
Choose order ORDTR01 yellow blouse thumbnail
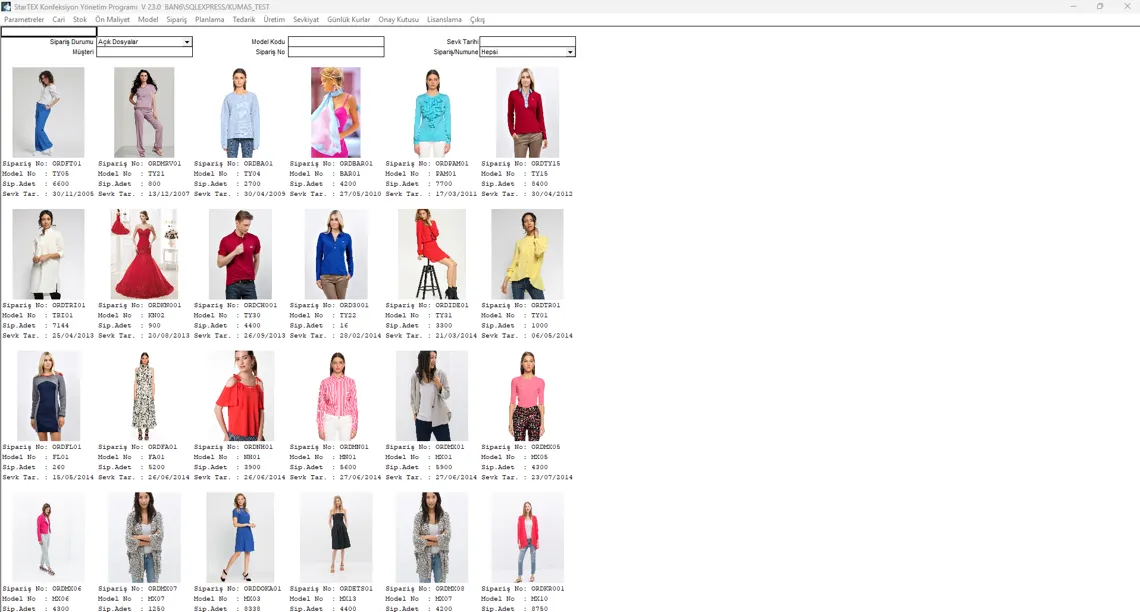coord(527,254)
